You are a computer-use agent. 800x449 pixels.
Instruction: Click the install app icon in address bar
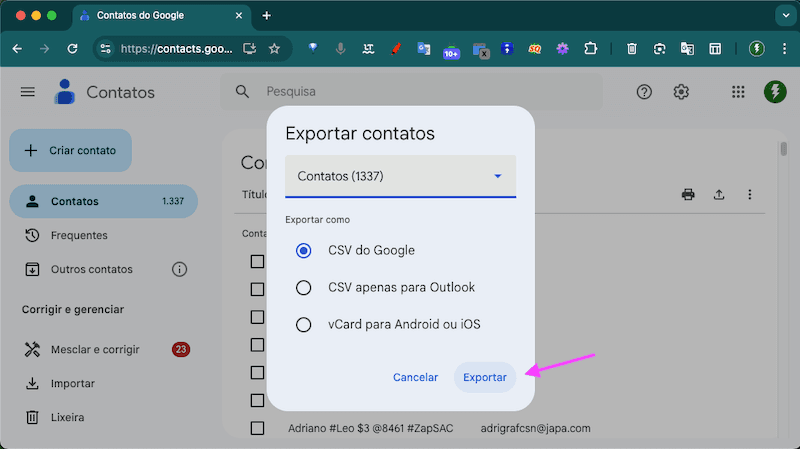click(249, 49)
